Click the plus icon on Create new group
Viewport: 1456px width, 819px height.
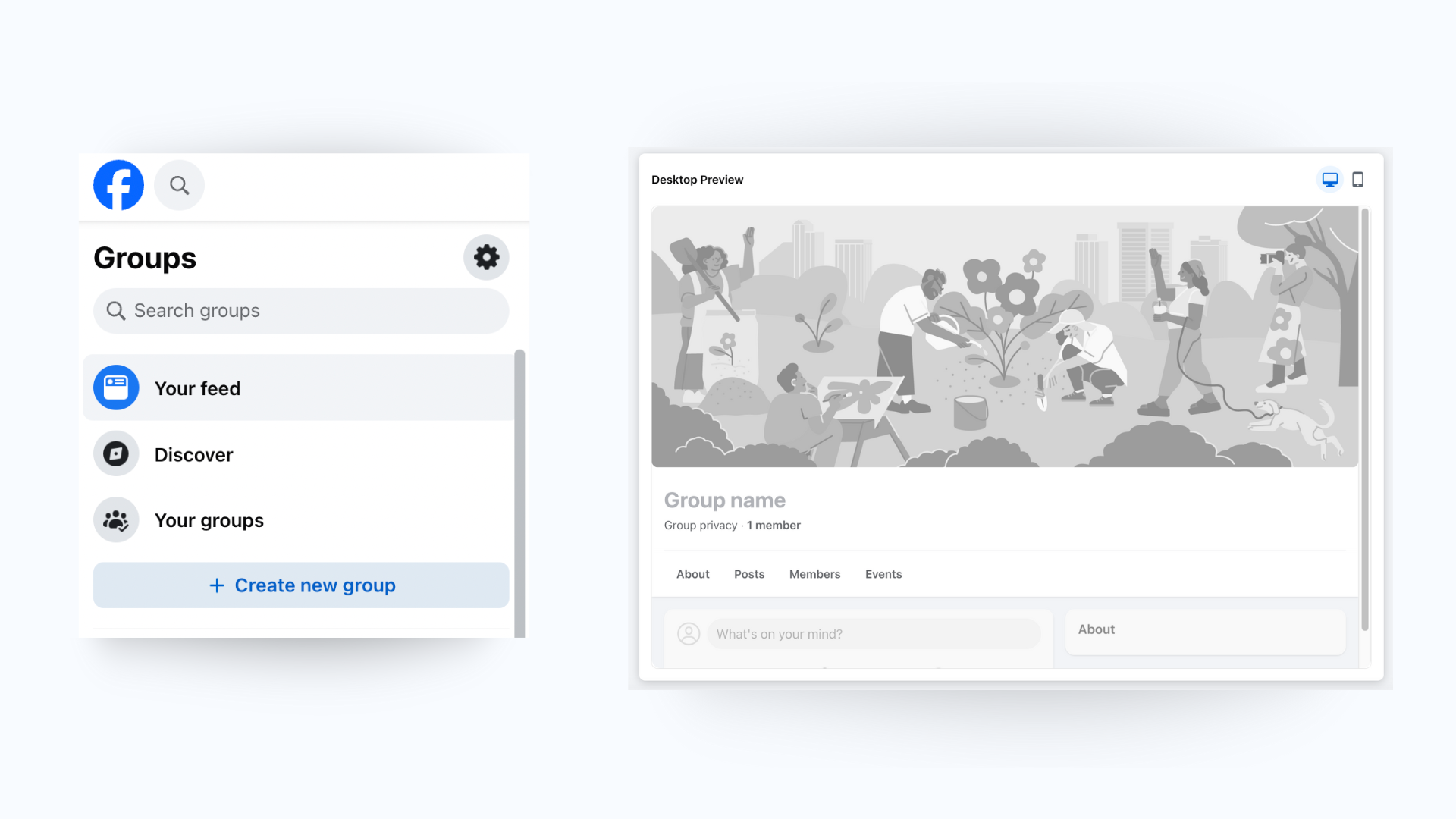217,585
